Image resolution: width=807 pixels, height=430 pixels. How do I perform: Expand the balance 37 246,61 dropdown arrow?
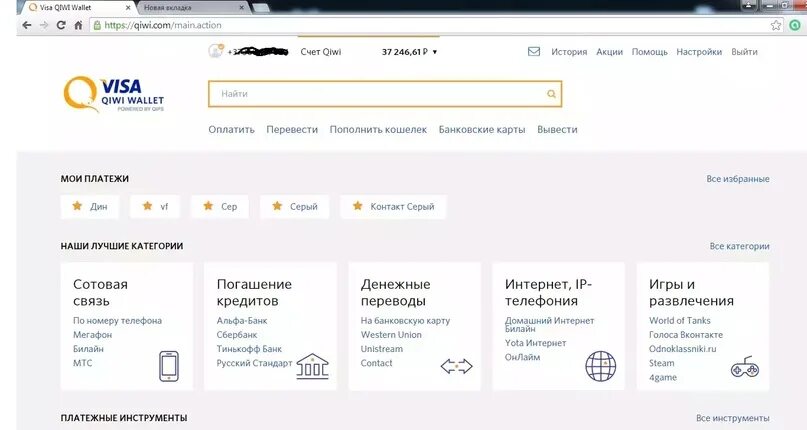tap(435, 52)
